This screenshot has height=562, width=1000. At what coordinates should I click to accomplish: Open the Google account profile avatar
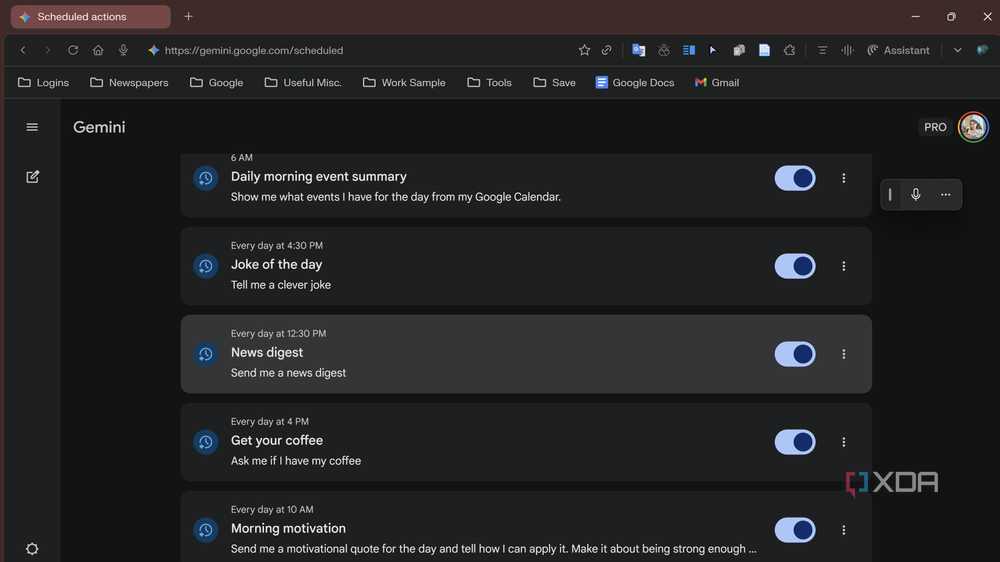(x=973, y=127)
